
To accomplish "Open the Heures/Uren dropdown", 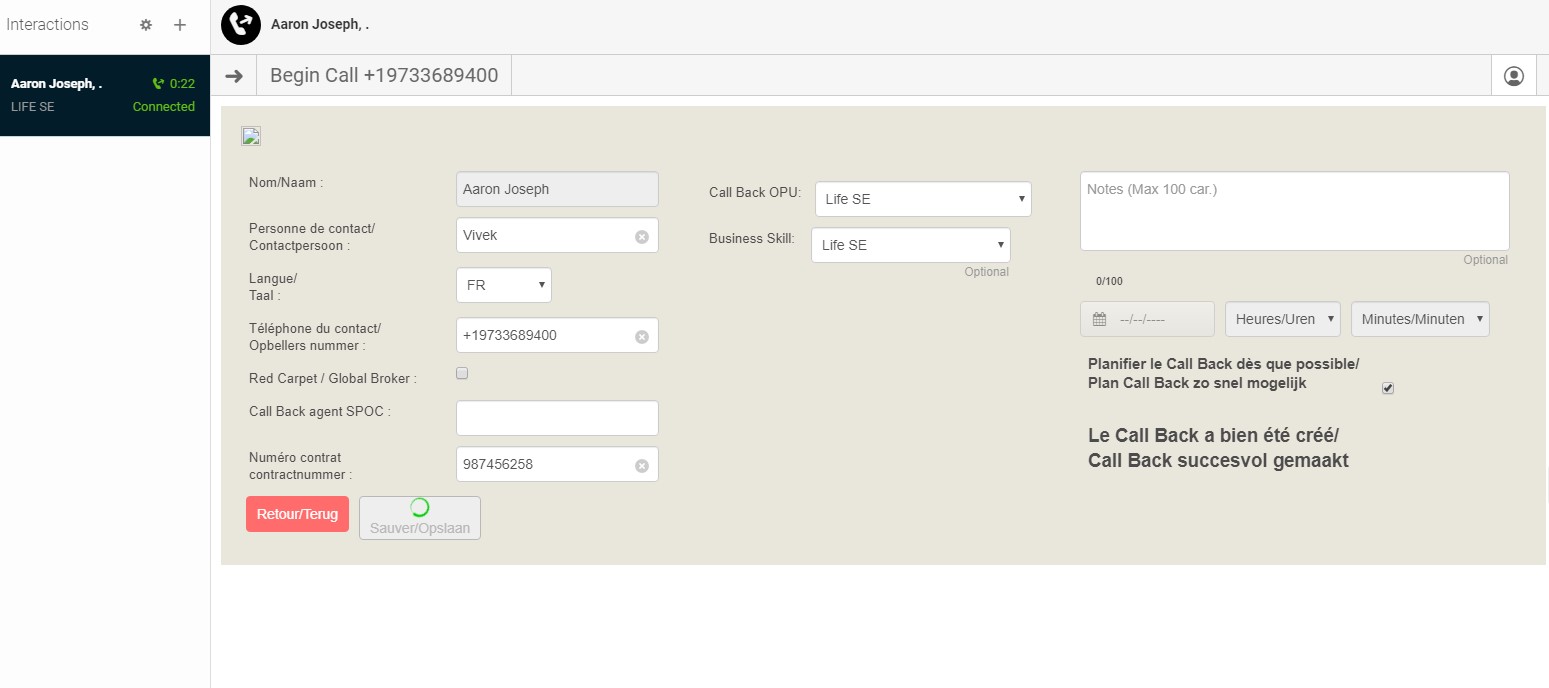I will 1283,319.
